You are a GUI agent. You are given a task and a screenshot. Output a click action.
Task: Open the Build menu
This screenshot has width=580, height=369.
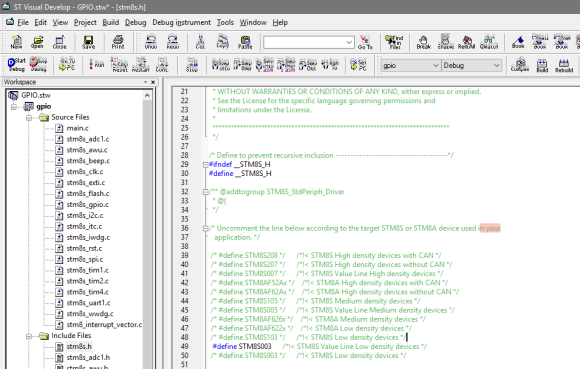click(111, 23)
